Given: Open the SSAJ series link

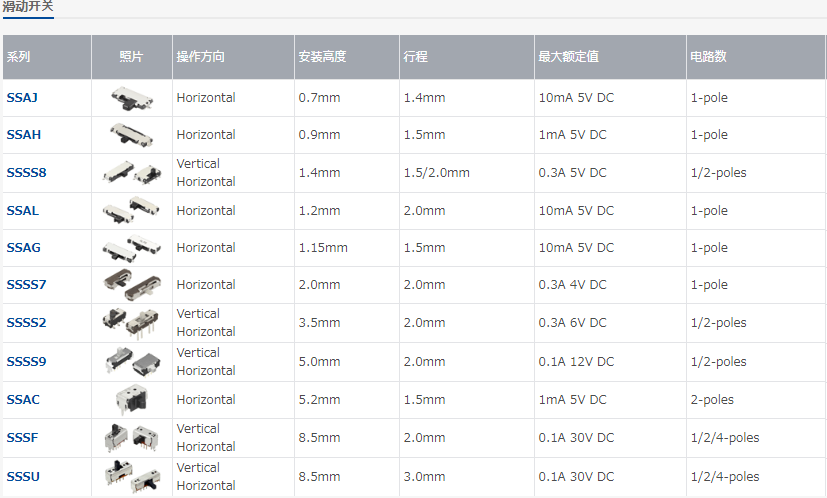Looking at the screenshot, I should point(22,98).
